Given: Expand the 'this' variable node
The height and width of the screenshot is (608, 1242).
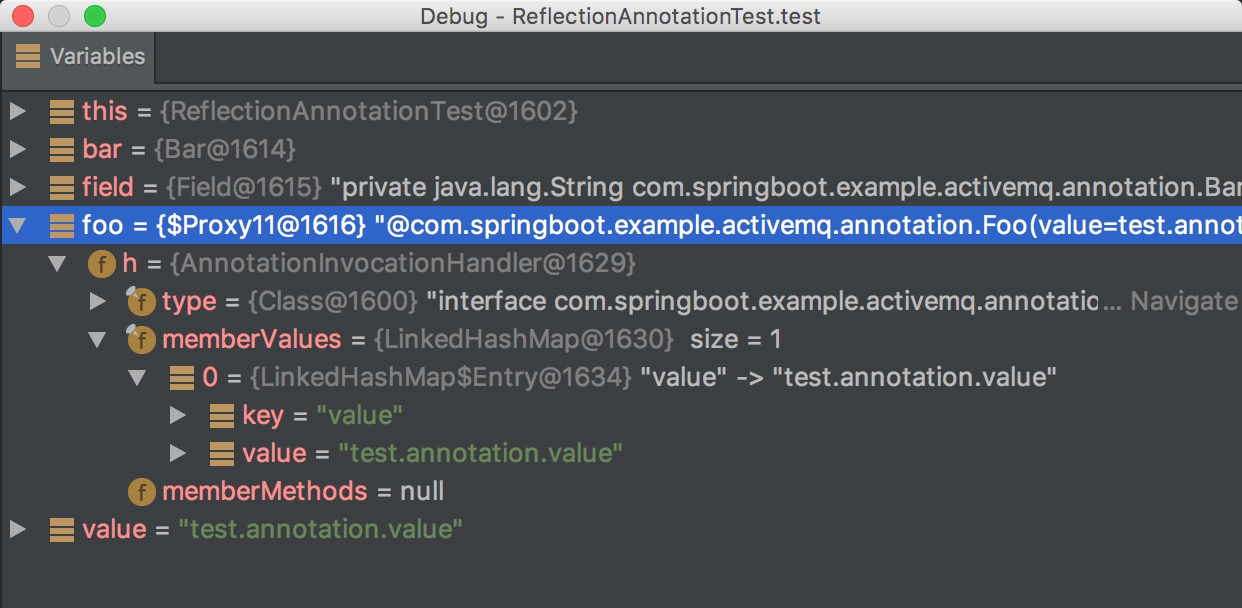Looking at the screenshot, I should pos(17,111).
